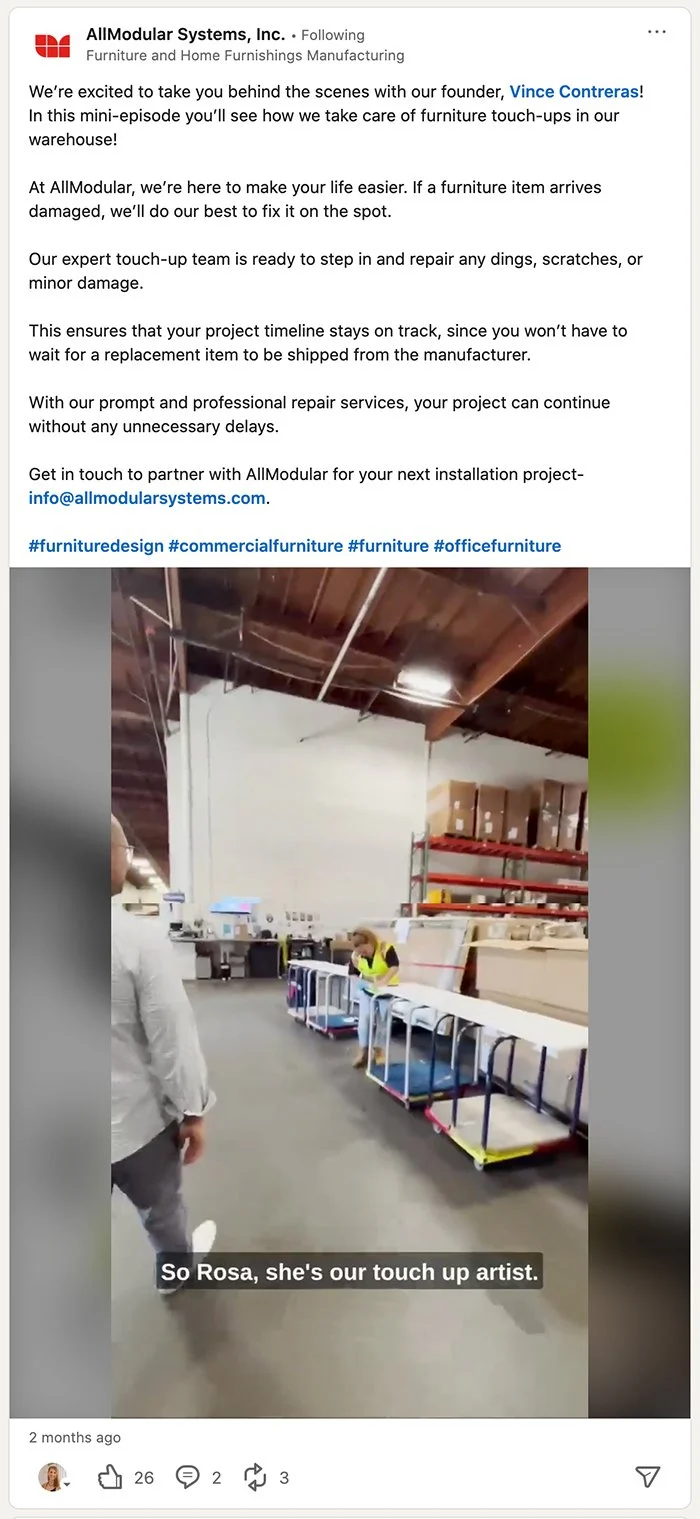View the 2 comments count
The width and height of the screenshot is (700, 1519).
[x=216, y=1478]
